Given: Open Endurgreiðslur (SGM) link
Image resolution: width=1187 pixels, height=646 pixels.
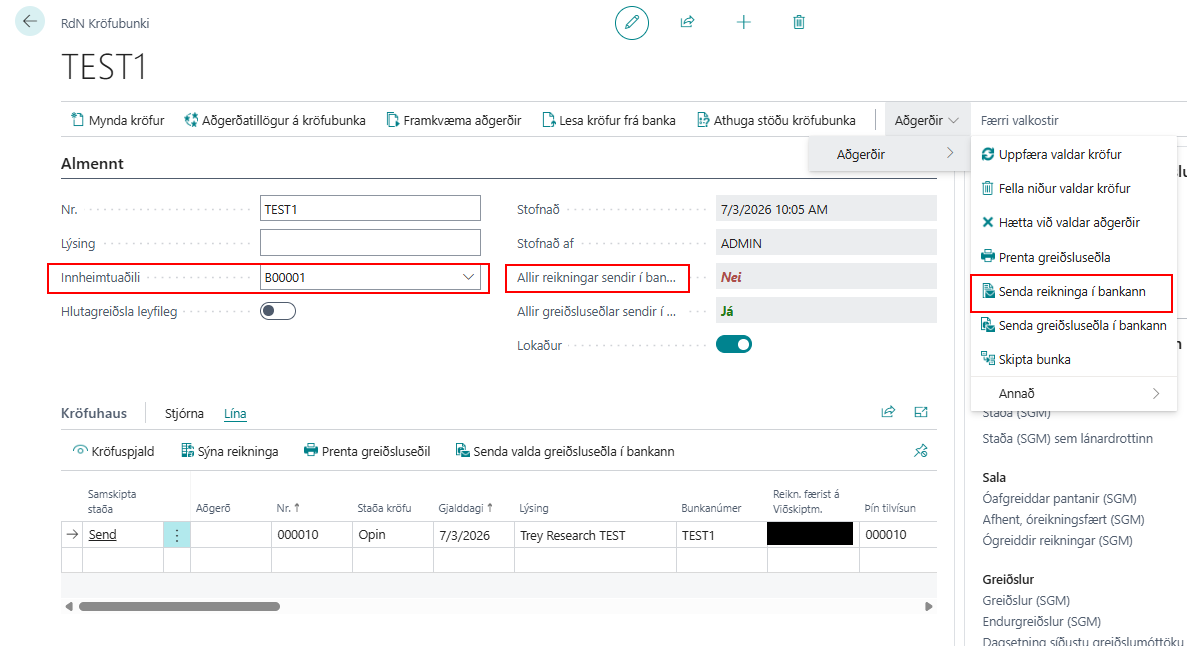Looking at the screenshot, I should (1041, 622).
